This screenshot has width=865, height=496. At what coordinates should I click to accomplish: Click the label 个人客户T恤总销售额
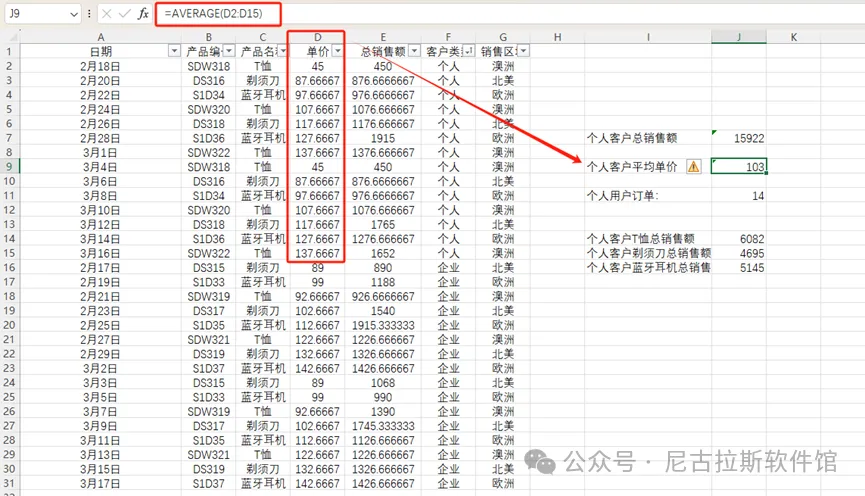coord(640,239)
